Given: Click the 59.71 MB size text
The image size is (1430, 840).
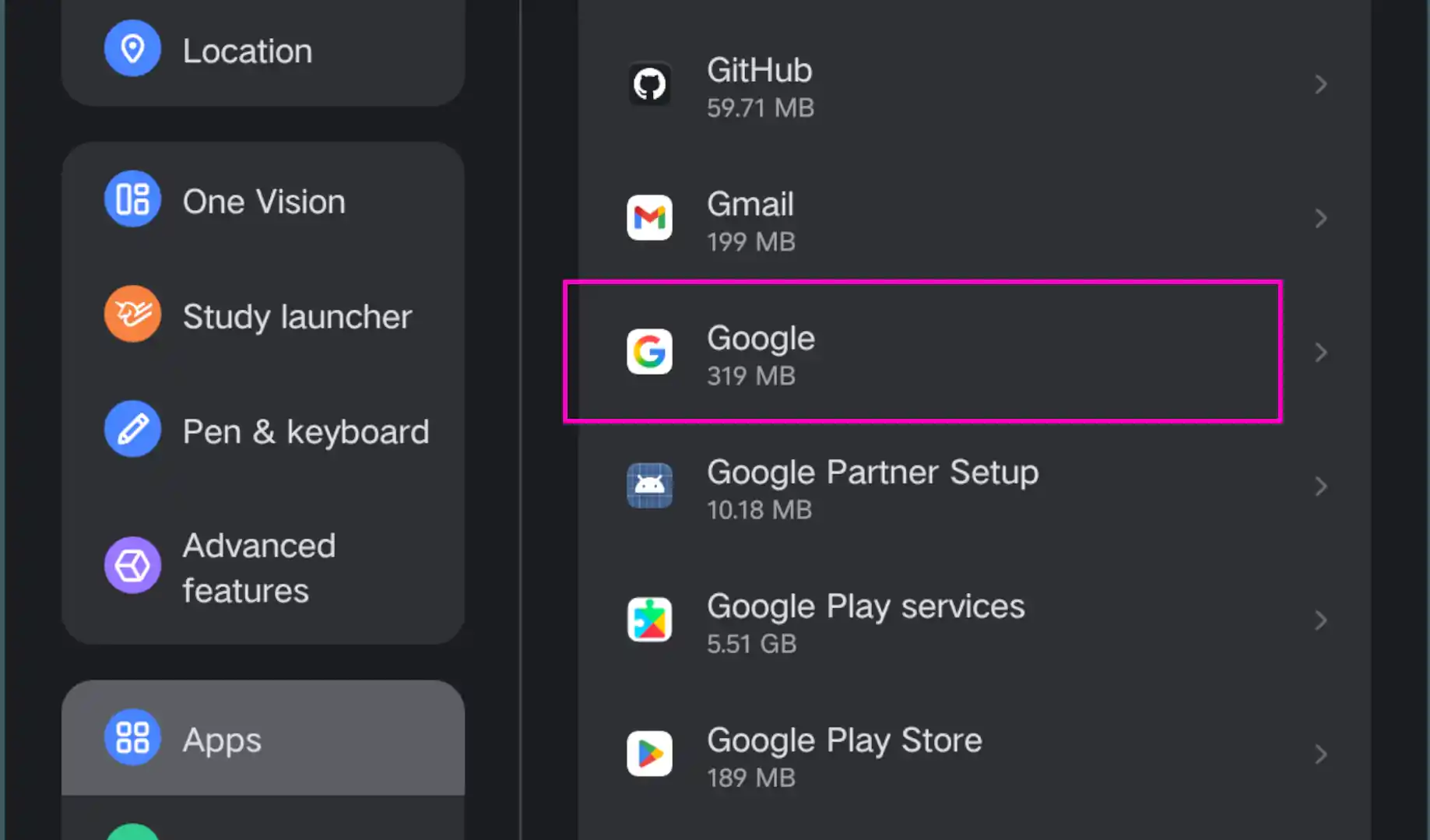Looking at the screenshot, I should click(x=761, y=108).
